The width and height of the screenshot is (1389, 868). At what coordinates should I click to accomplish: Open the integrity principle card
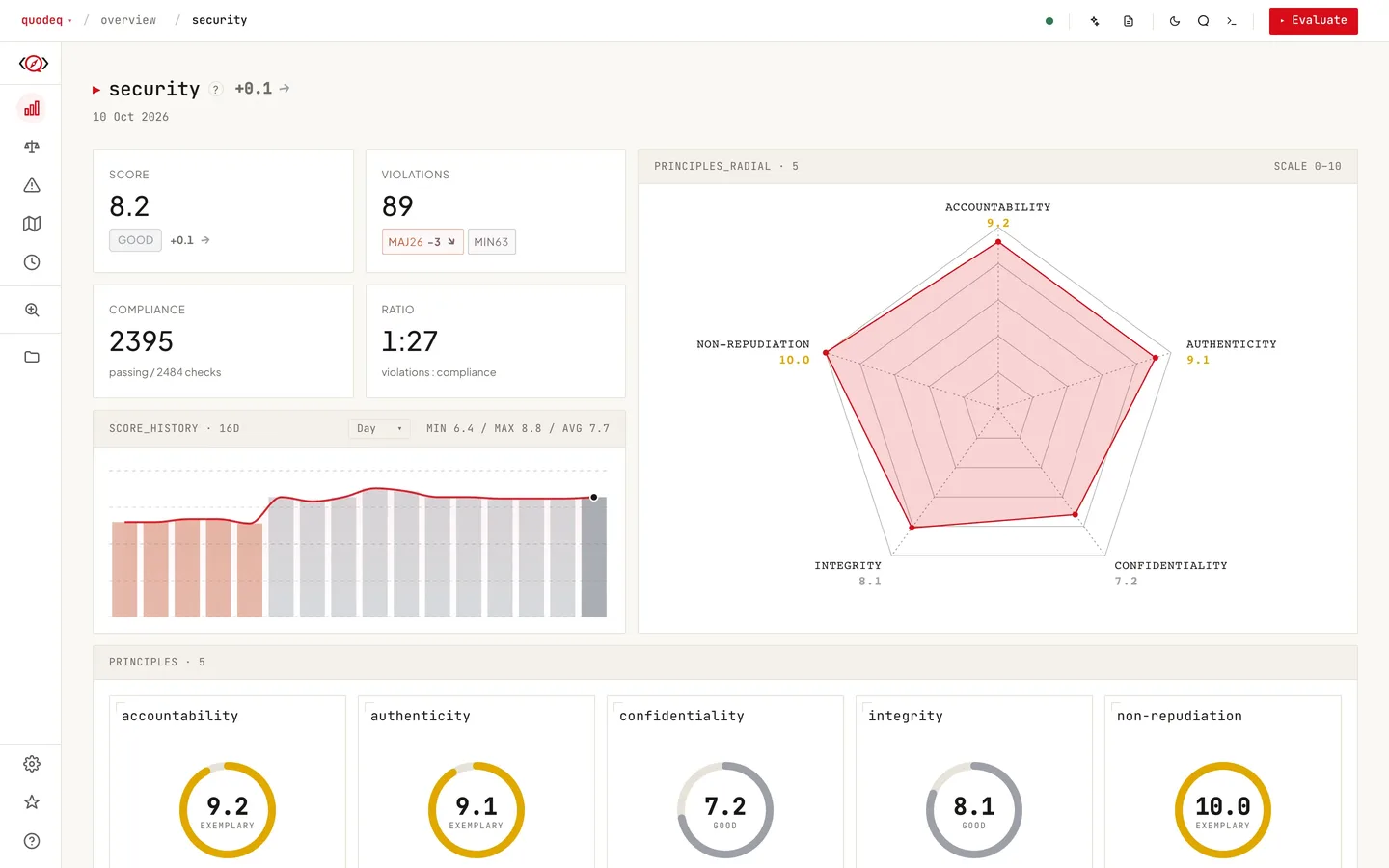click(x=974, y=781)
